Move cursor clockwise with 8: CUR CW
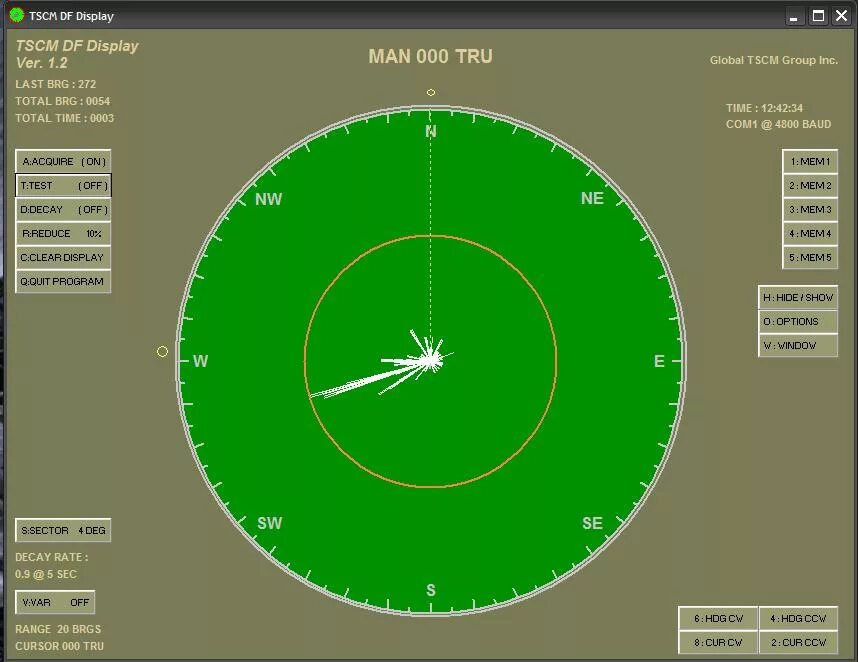 coord(718,642)
